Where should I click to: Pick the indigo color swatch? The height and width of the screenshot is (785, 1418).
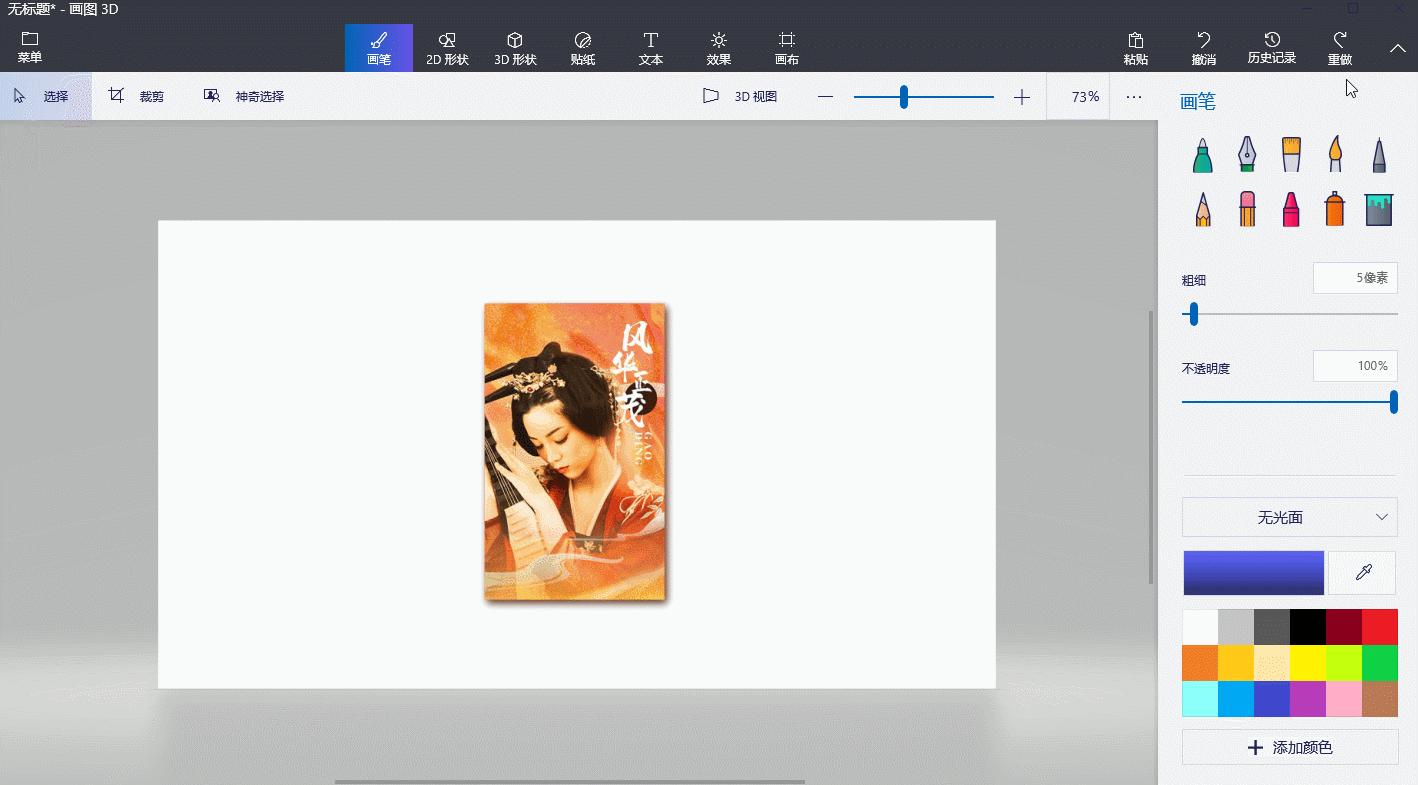coord(1272,699)
